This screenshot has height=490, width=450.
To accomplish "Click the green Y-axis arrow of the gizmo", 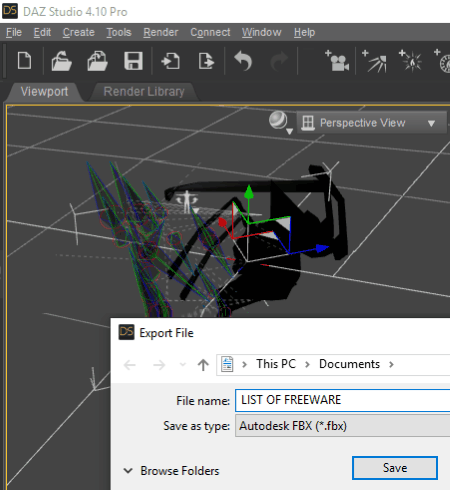I will (249, 193).
